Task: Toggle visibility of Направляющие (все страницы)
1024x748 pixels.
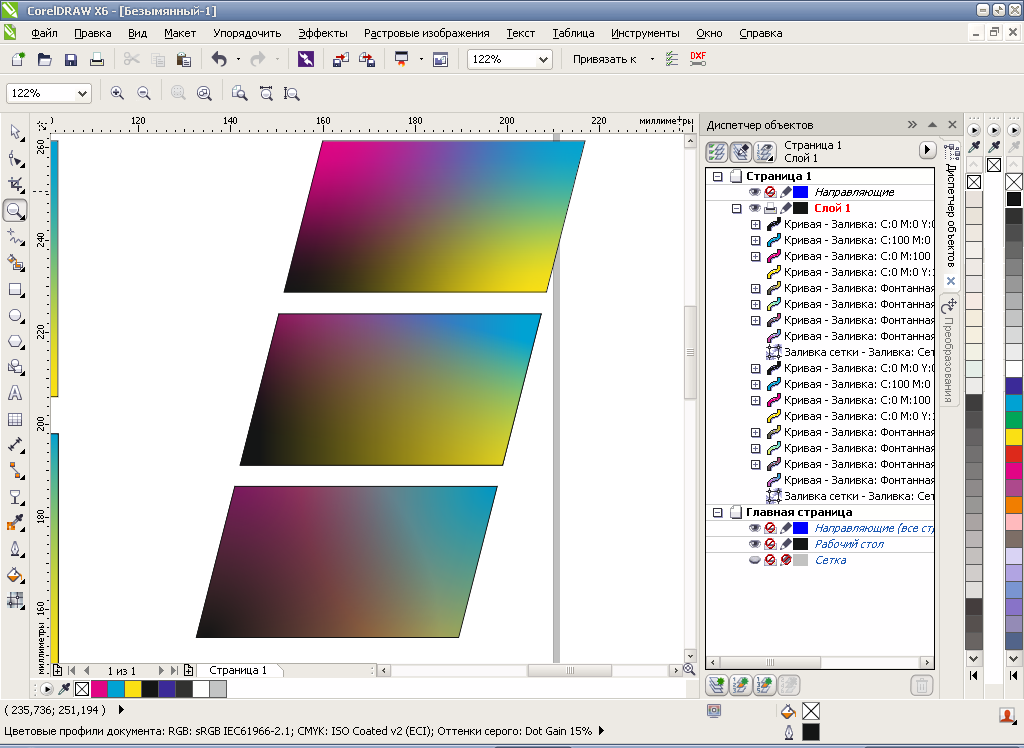Action: tap(754, 528)
